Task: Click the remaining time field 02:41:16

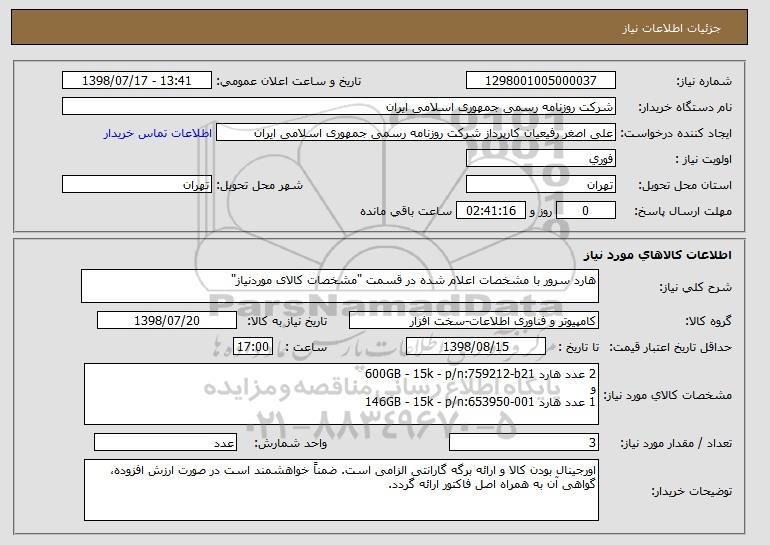Action: [x=491, y=211]
